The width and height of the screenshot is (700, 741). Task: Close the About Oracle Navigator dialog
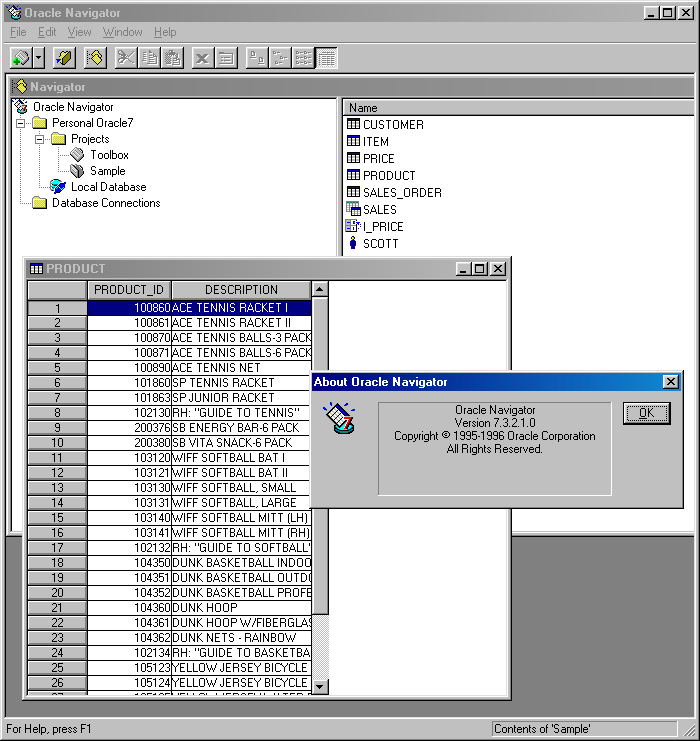(x=671, y=382)
